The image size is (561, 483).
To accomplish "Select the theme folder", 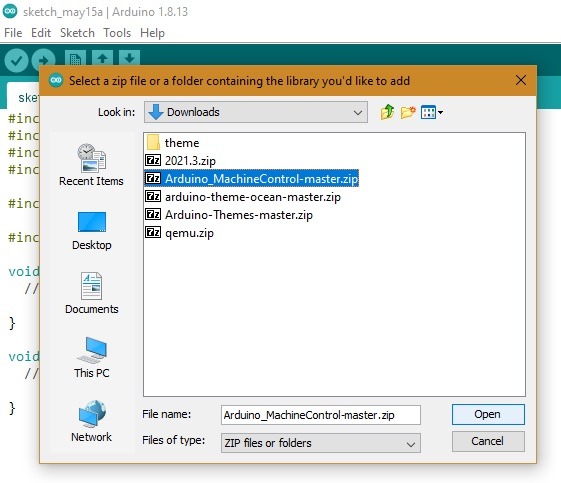I will (x=173, y=143).
